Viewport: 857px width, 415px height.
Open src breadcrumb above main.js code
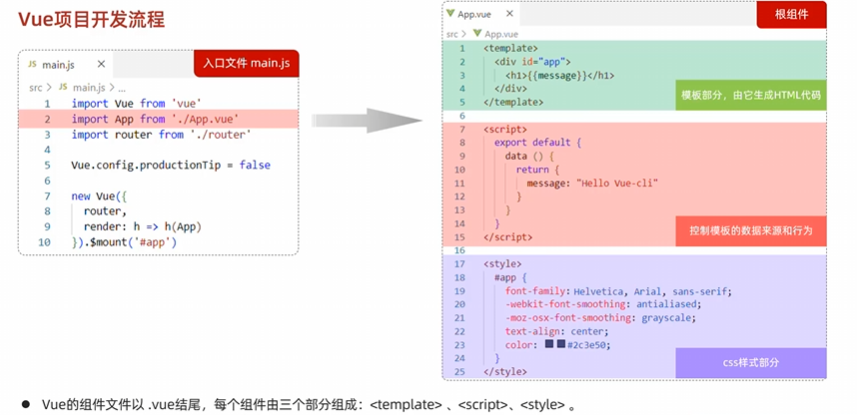[x=36, y=87]
